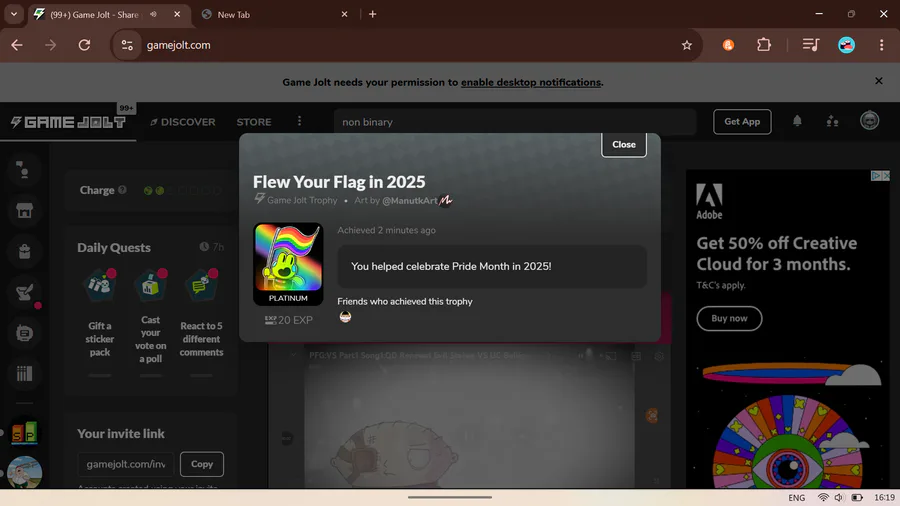Click the gamejolt.com address bar
Screen dimensions: 900x506
402,45
